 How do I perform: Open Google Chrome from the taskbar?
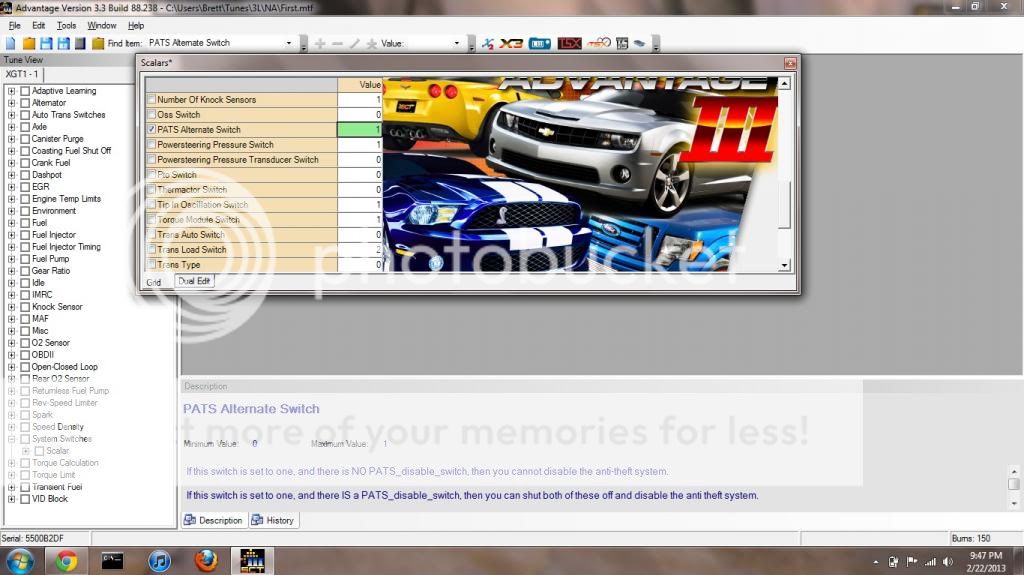pos(66,561)
